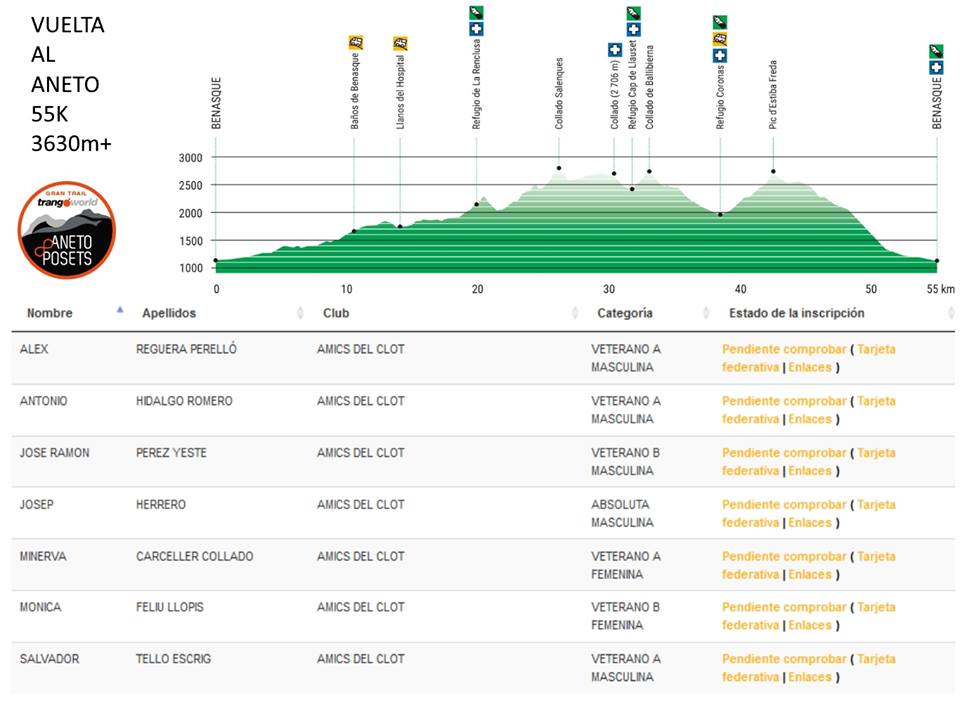Open Pendiente comprobar link for Alex
Screen dimensions: 960x702
783,349
